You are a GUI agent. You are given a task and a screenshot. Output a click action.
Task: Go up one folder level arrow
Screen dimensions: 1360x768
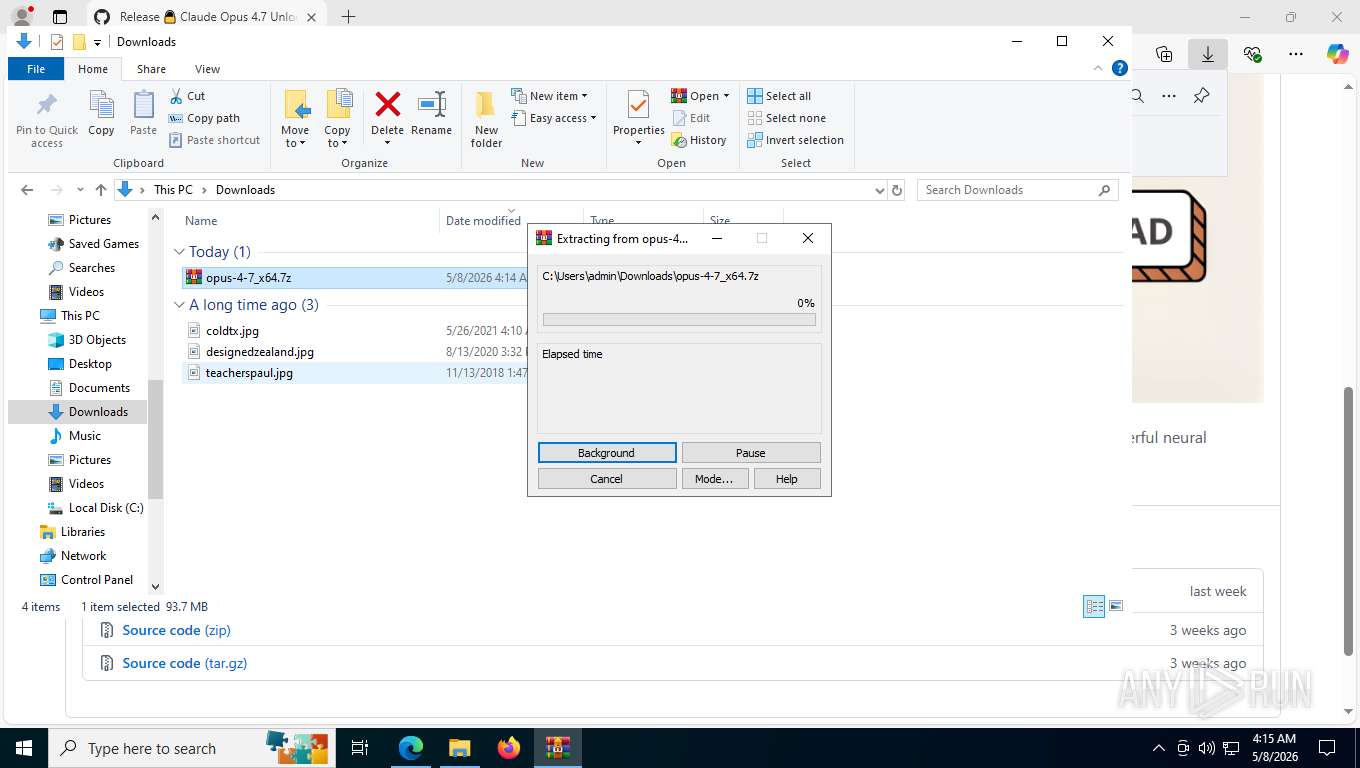[x=101, y=190]
